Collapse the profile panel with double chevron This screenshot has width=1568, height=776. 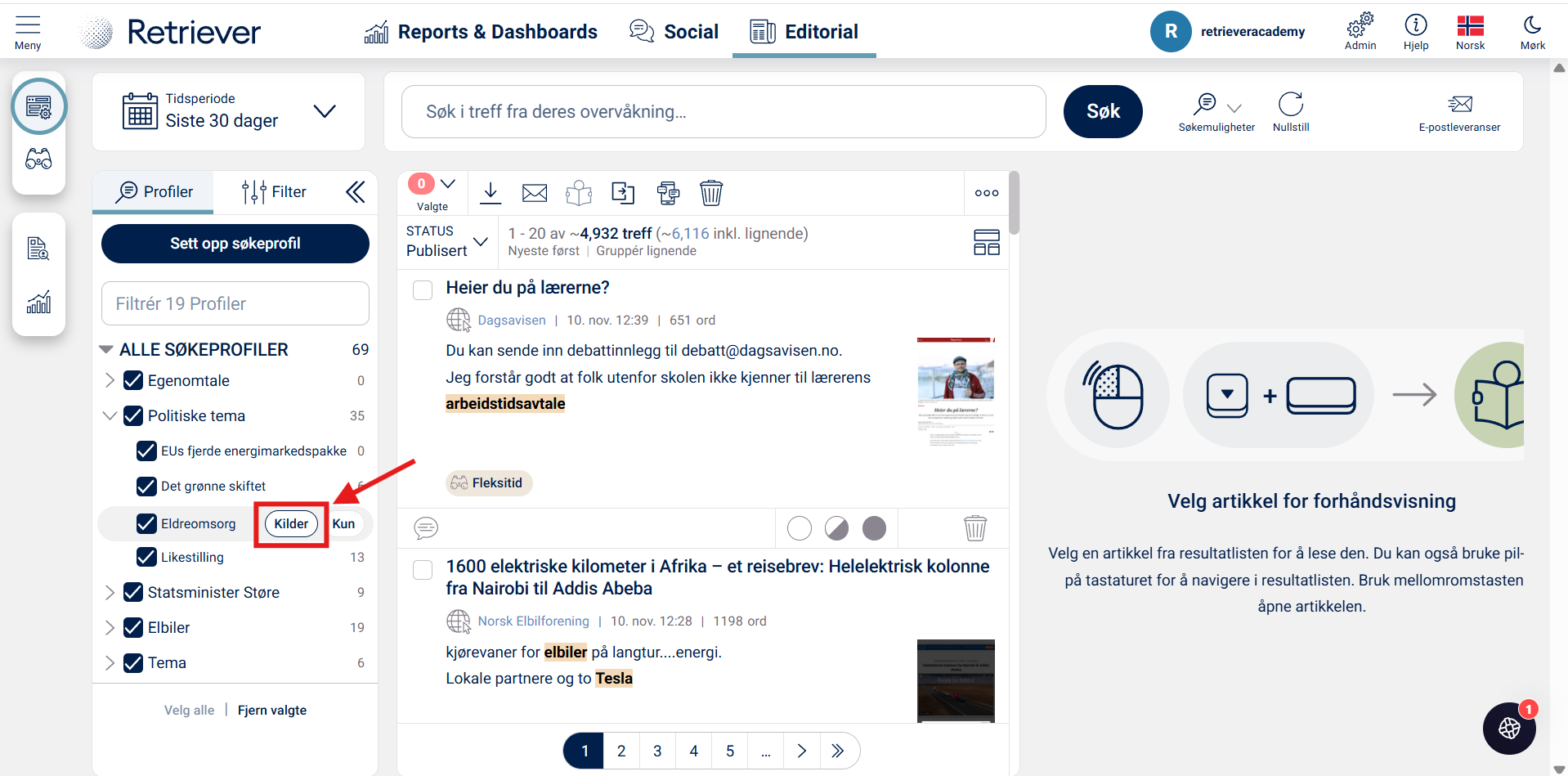(355, 192)
